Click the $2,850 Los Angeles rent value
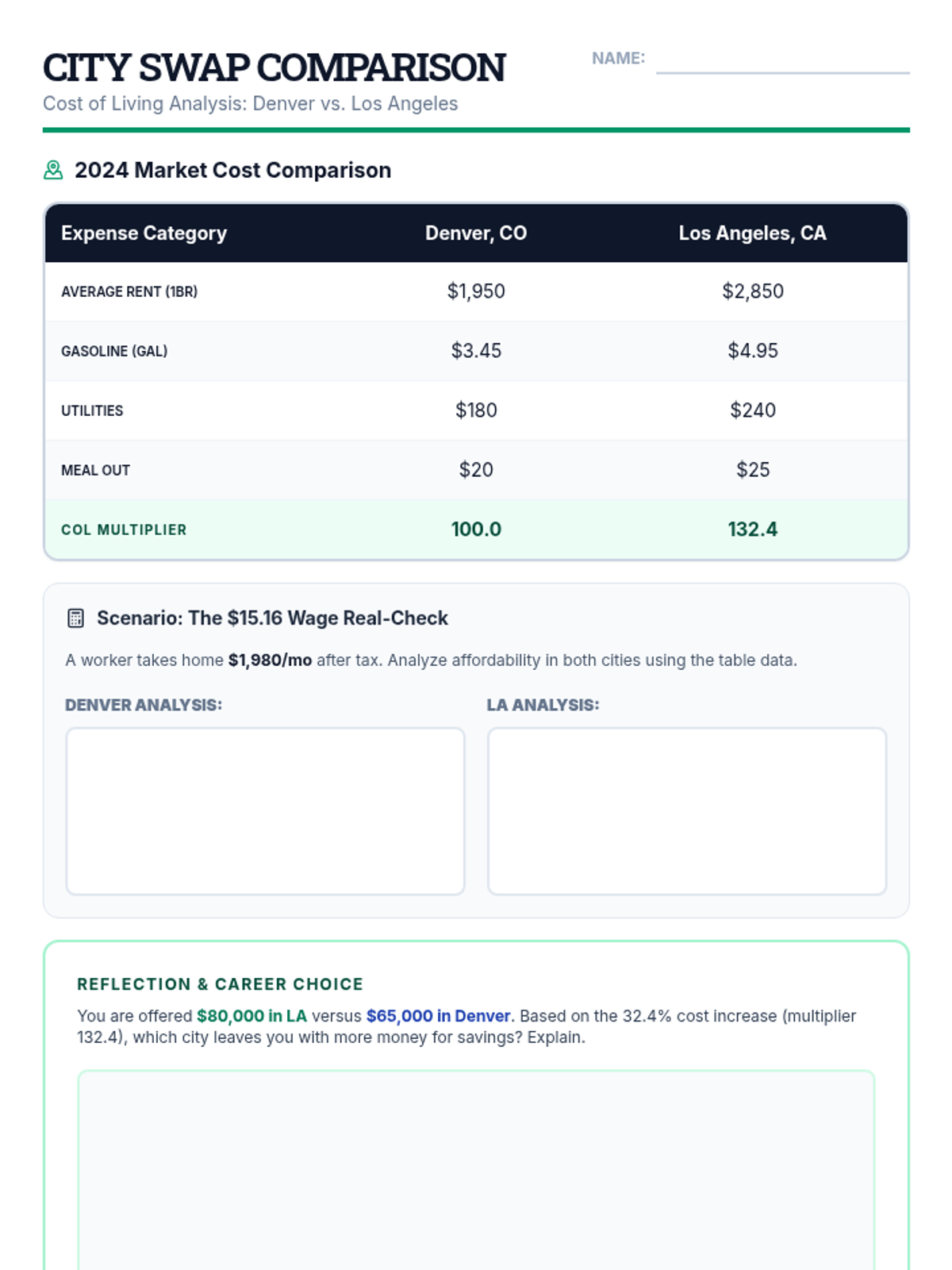952x1270 pixels. 752,291
